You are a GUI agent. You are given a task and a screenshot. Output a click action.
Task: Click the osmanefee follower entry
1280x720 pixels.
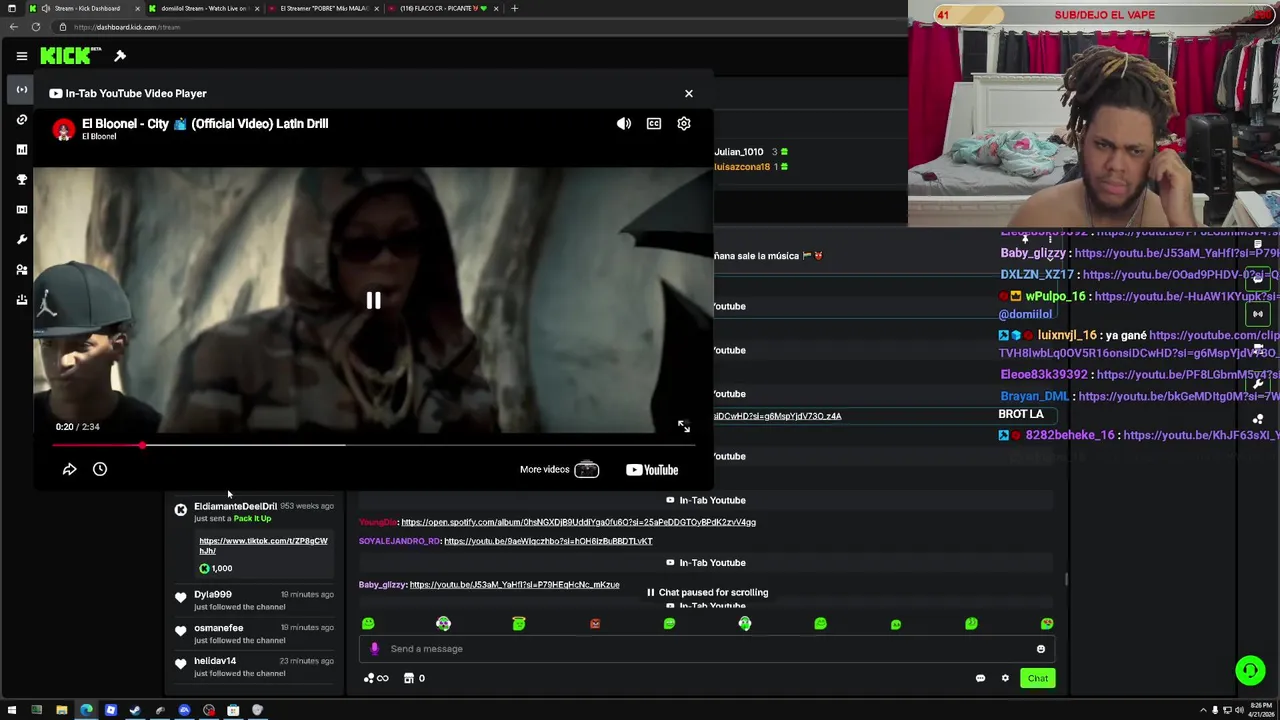(x=254, y=633)
